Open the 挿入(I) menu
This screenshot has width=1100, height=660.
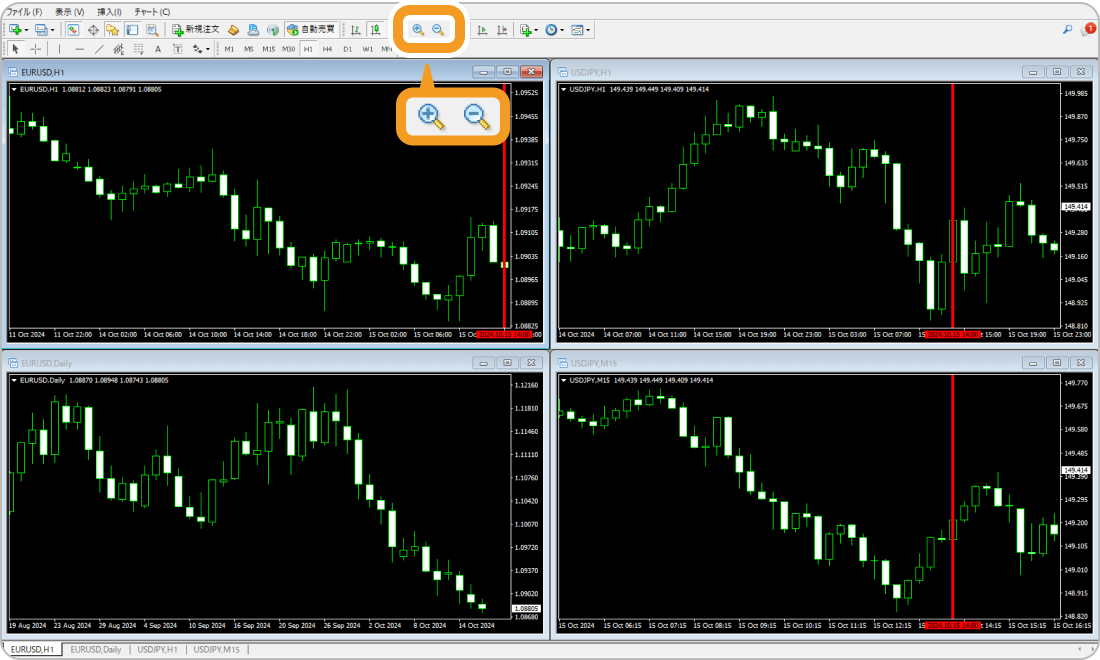(109, 12)
